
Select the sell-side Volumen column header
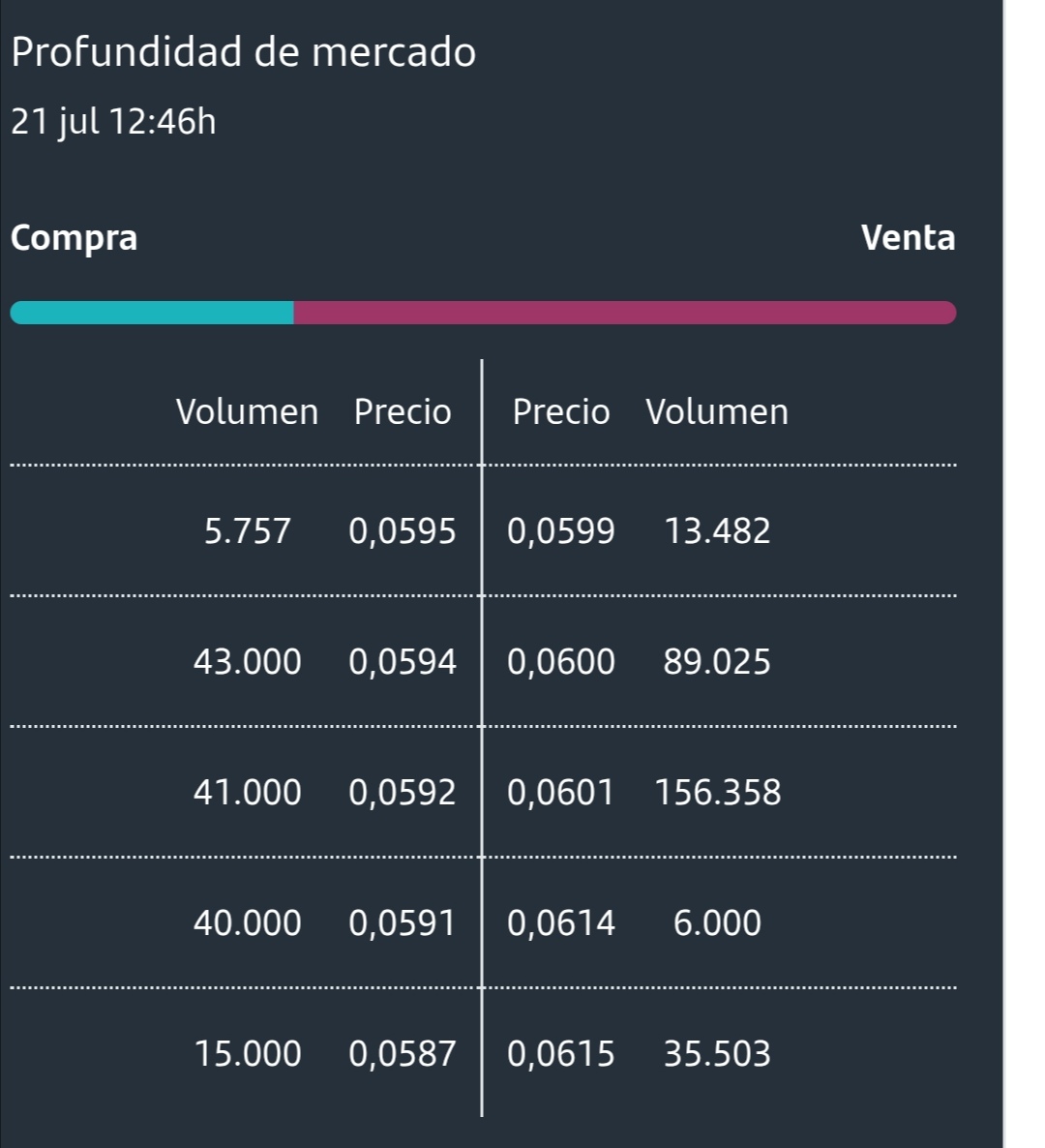[x=717, y=411]
